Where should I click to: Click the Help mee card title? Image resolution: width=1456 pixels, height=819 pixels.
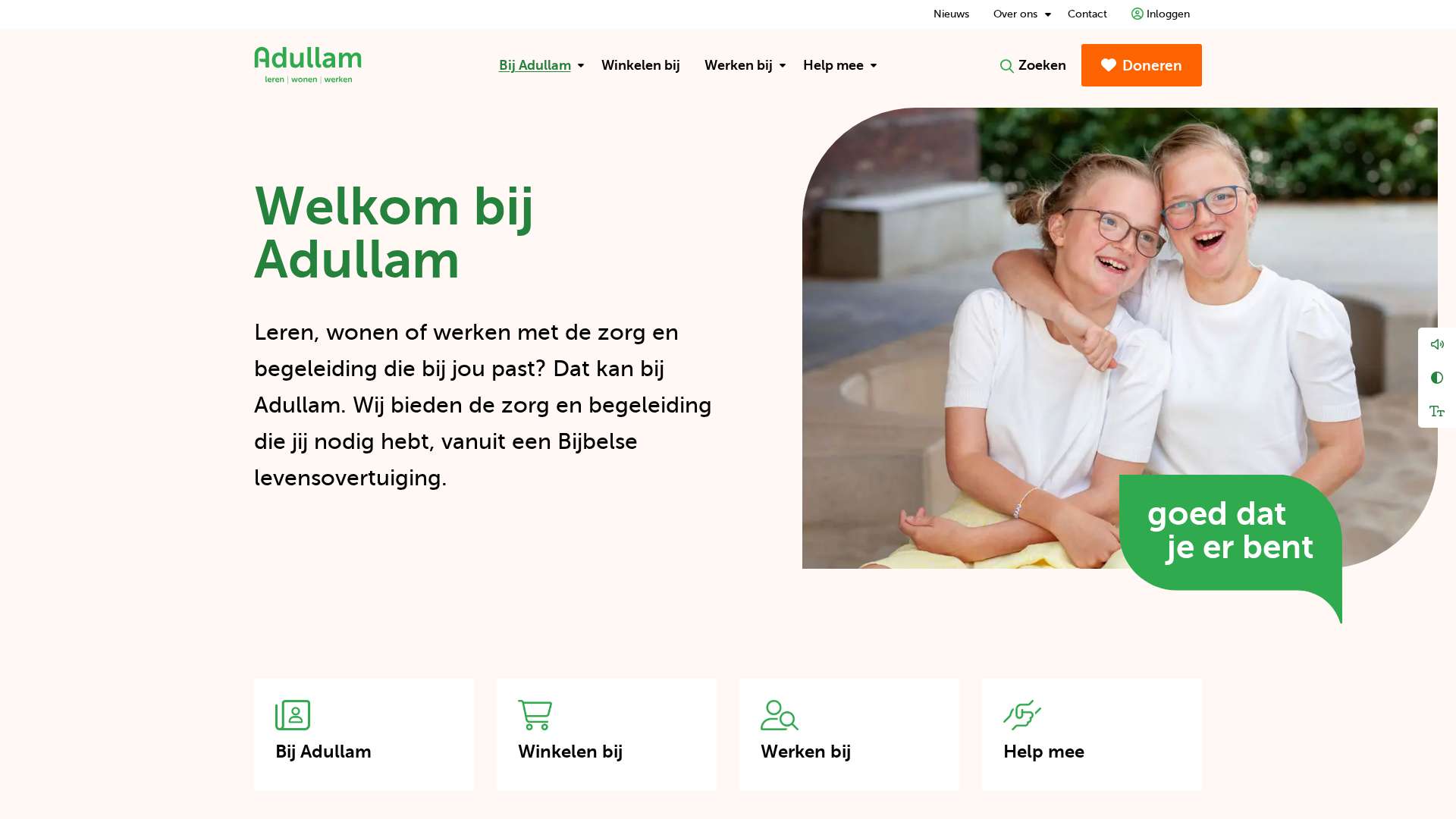pyautogui.click(x=1043, y=752)
